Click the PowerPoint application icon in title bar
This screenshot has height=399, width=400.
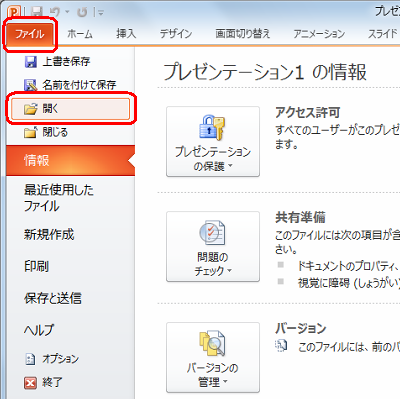14,12
